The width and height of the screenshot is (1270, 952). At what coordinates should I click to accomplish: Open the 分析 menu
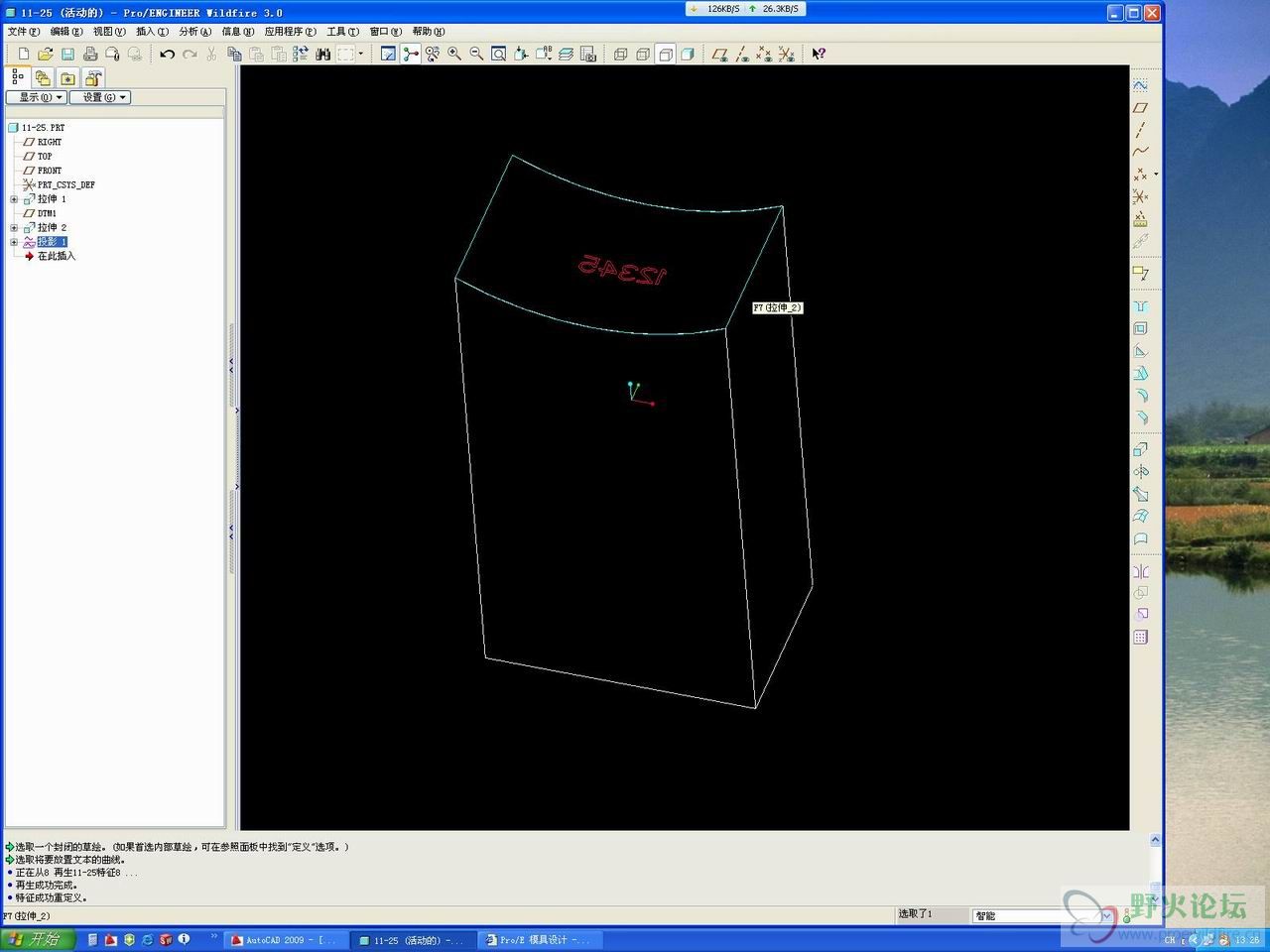pos(194,32)
